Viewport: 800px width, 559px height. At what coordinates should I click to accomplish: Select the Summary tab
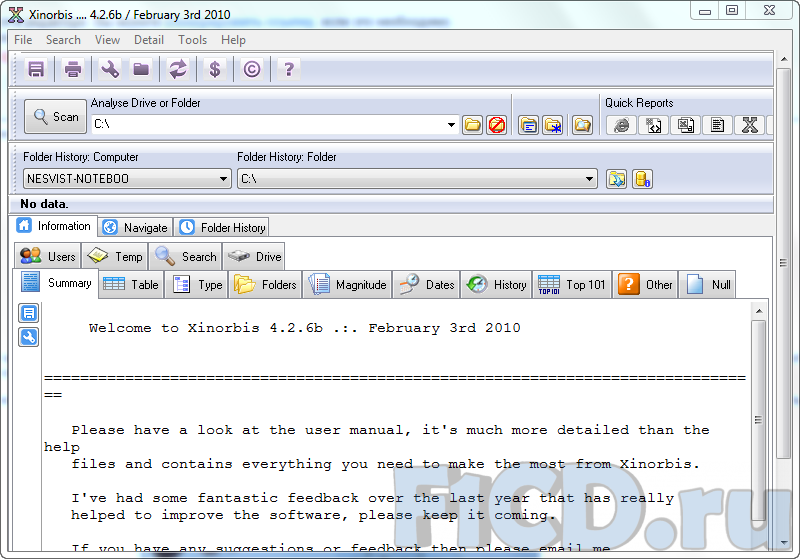[56, 283]
